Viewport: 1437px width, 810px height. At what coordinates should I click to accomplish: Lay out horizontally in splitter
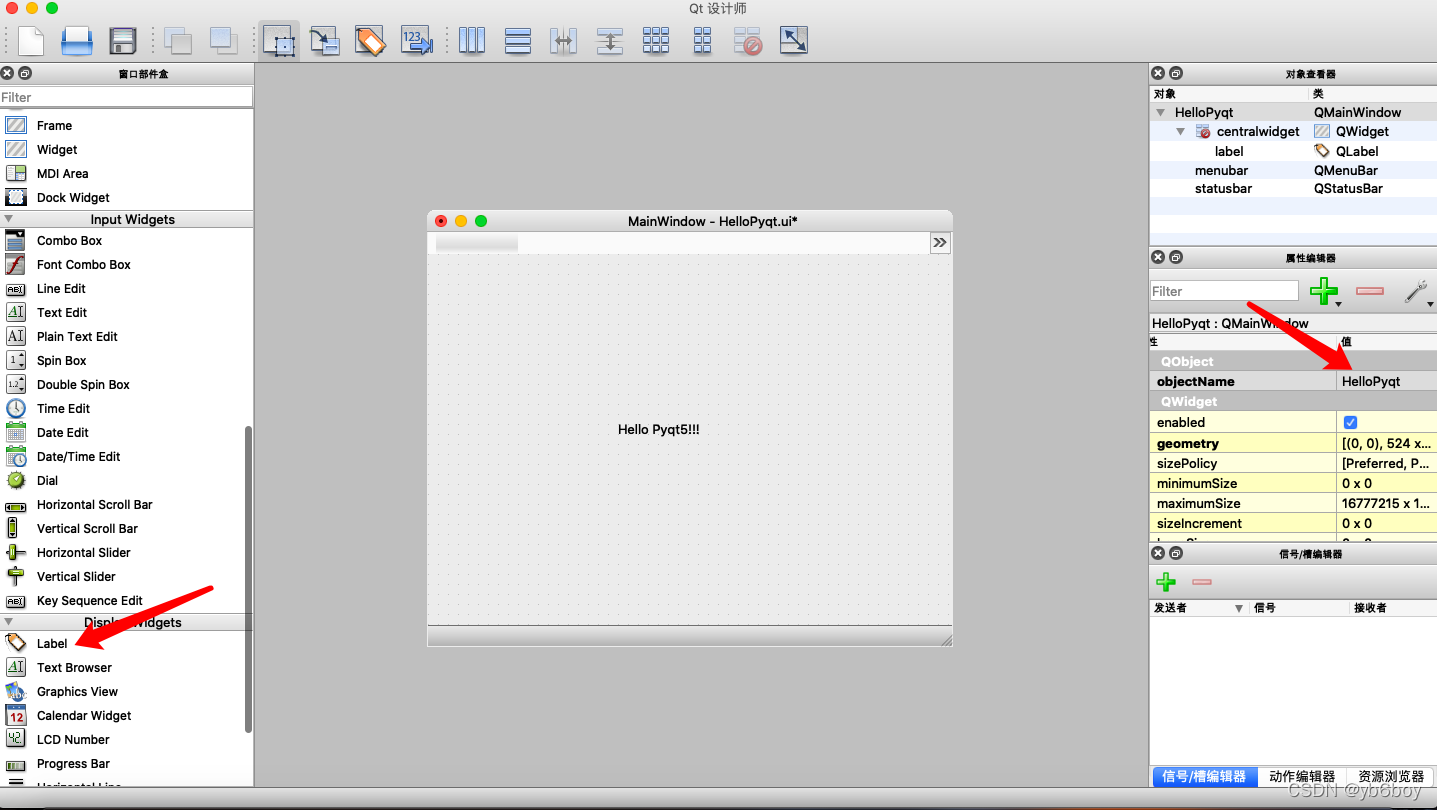coord(563,40)
